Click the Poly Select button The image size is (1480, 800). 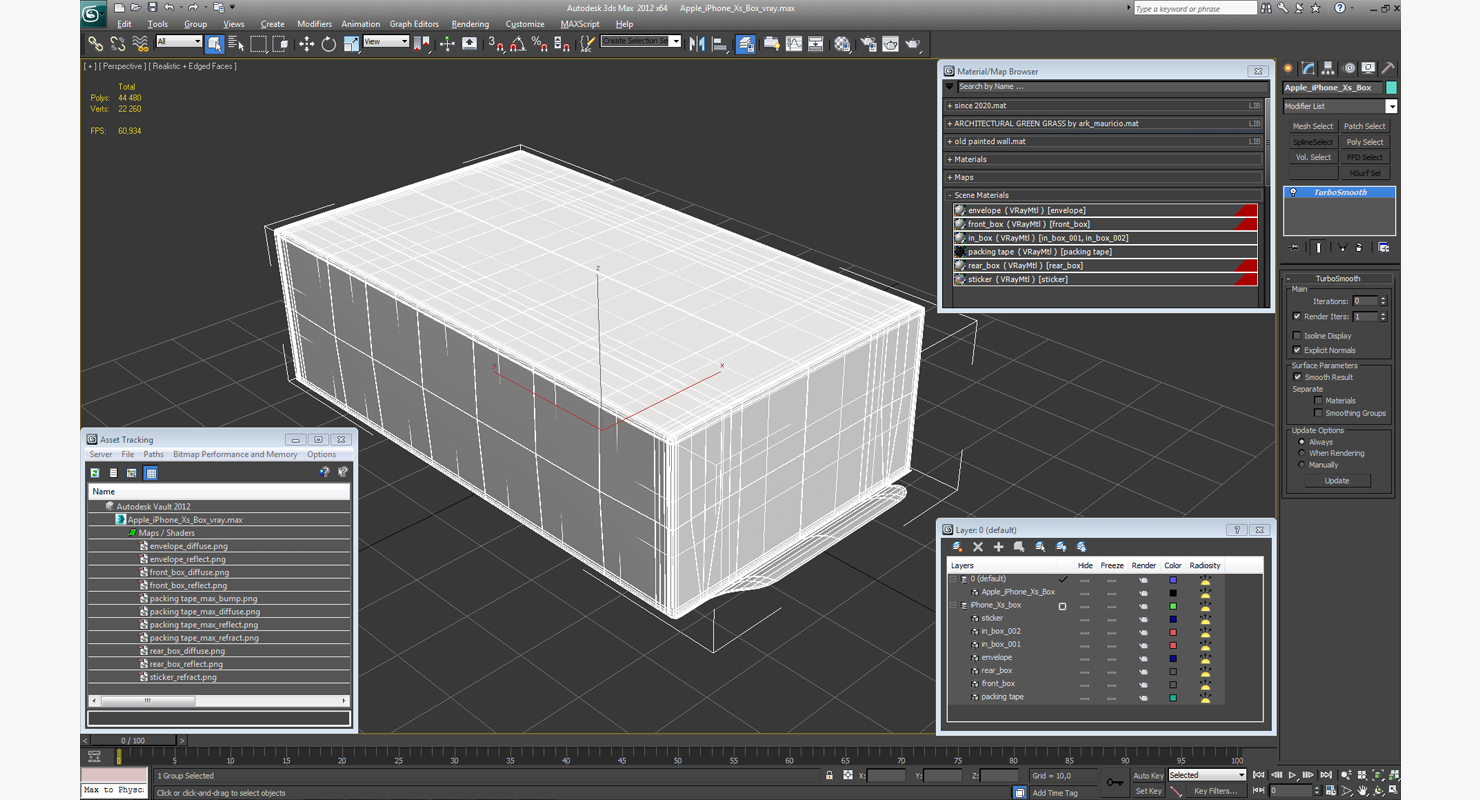pos(1364,142)
